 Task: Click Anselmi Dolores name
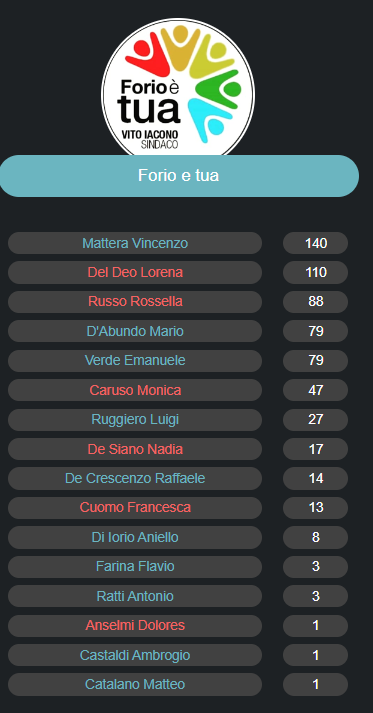coord(135,626)
